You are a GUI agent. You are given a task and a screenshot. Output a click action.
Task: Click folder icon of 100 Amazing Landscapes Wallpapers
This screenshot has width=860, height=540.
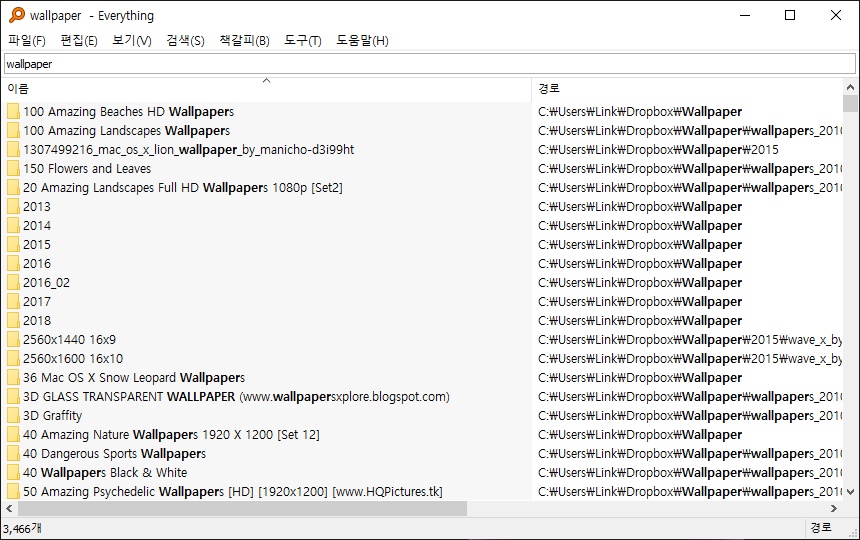tap(13, 130)
